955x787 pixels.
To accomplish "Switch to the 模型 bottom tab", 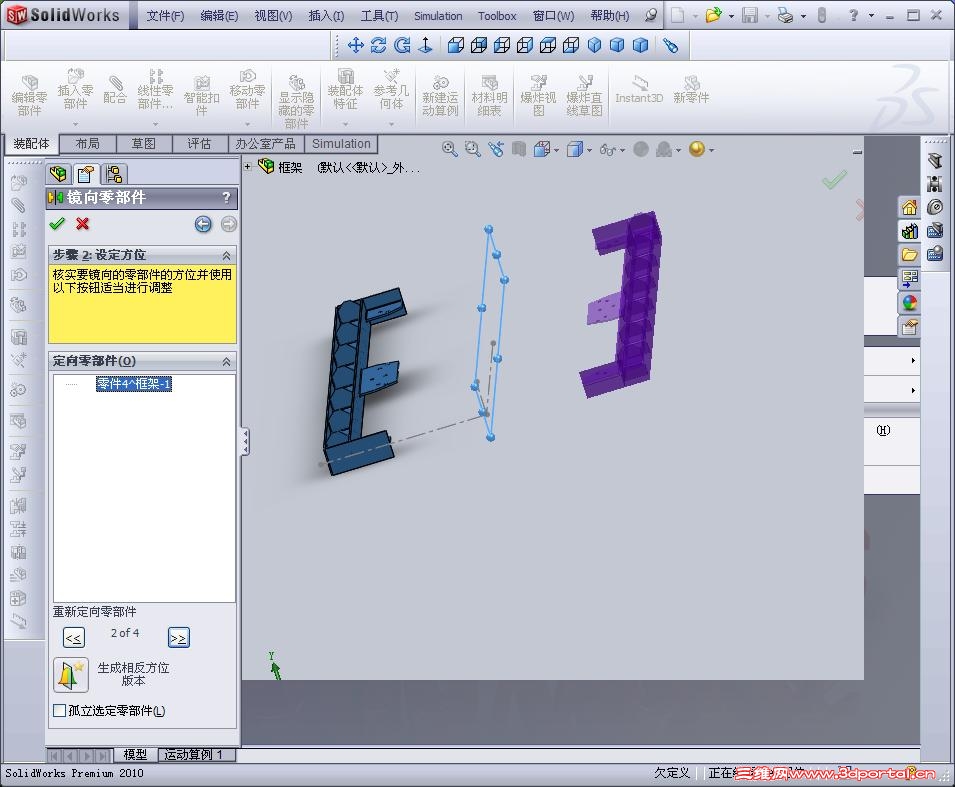I will click(x=135, y=755).
